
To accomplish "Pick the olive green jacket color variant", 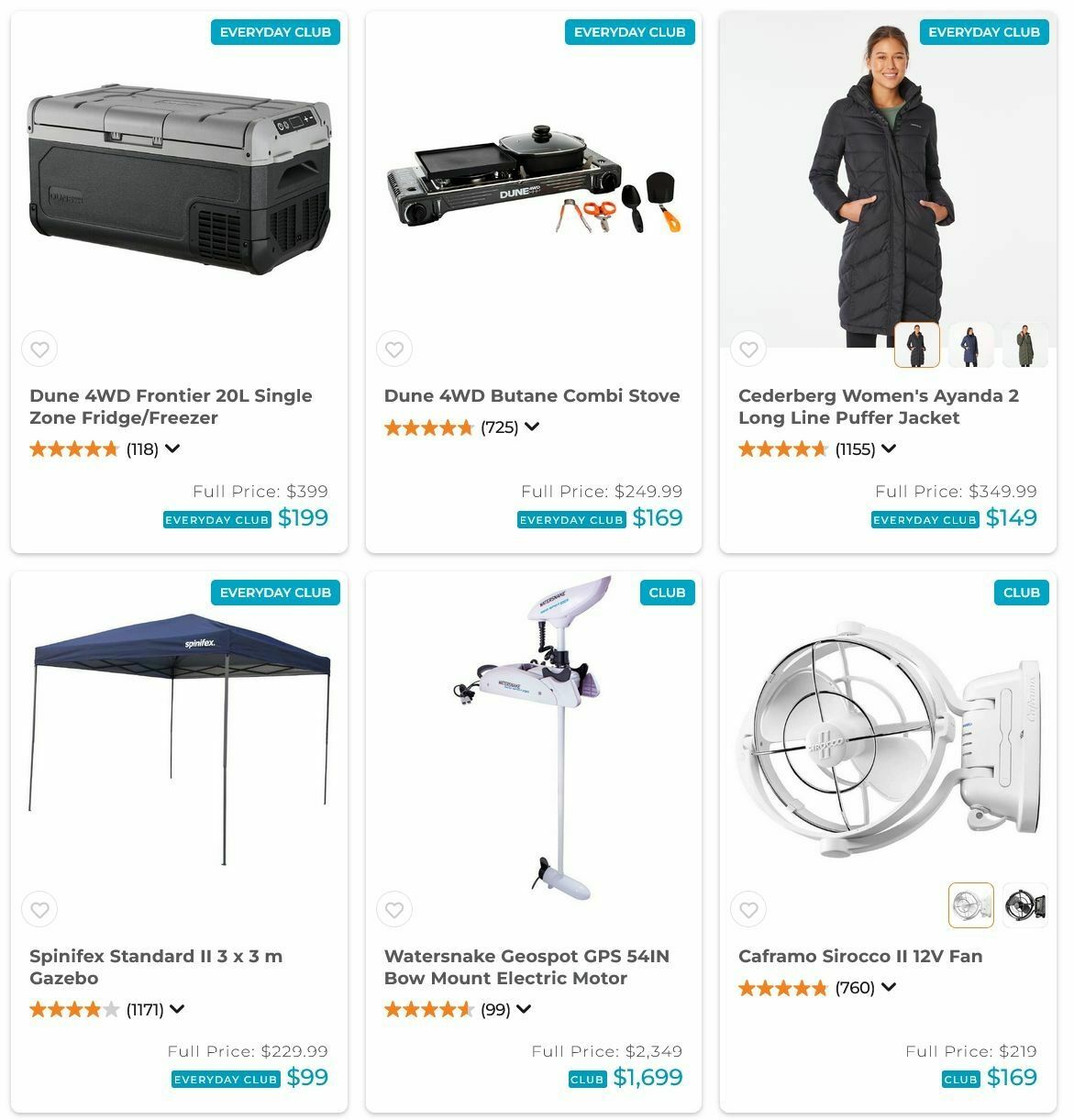I will (x=1024, y=345).
